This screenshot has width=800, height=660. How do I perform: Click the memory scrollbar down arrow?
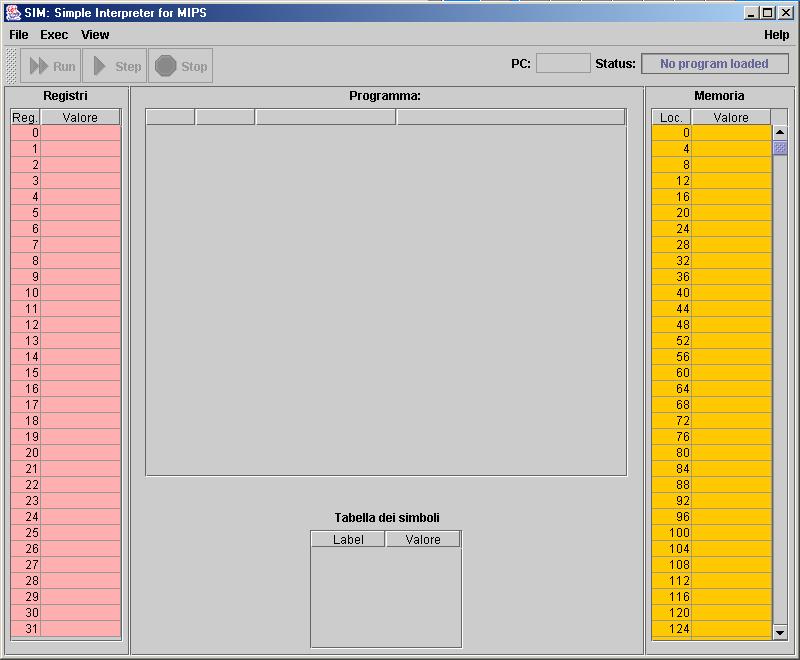(780, 632)
